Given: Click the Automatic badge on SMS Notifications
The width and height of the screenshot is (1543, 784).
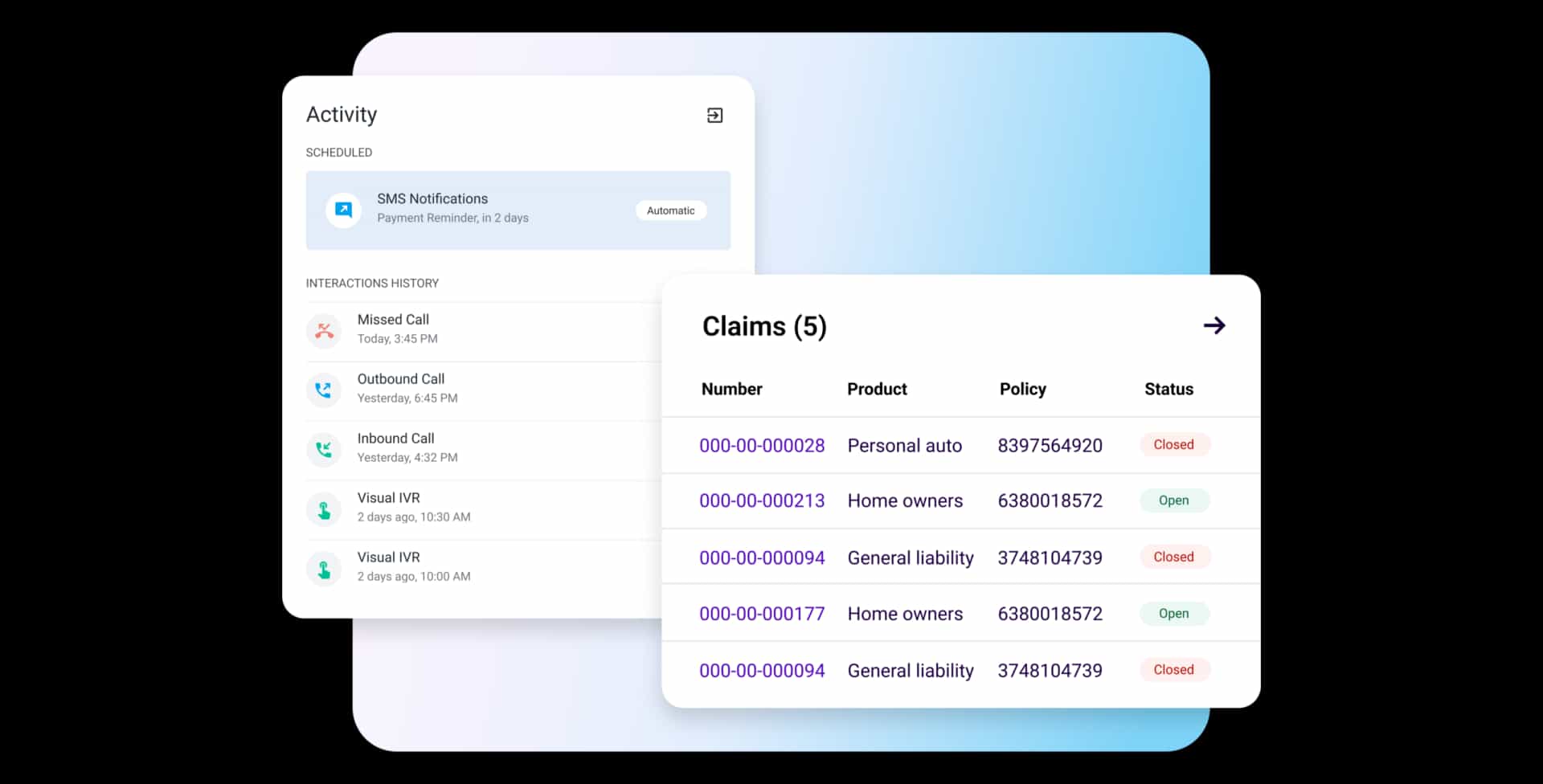Looking at the screenshot, I should point(670,210).
